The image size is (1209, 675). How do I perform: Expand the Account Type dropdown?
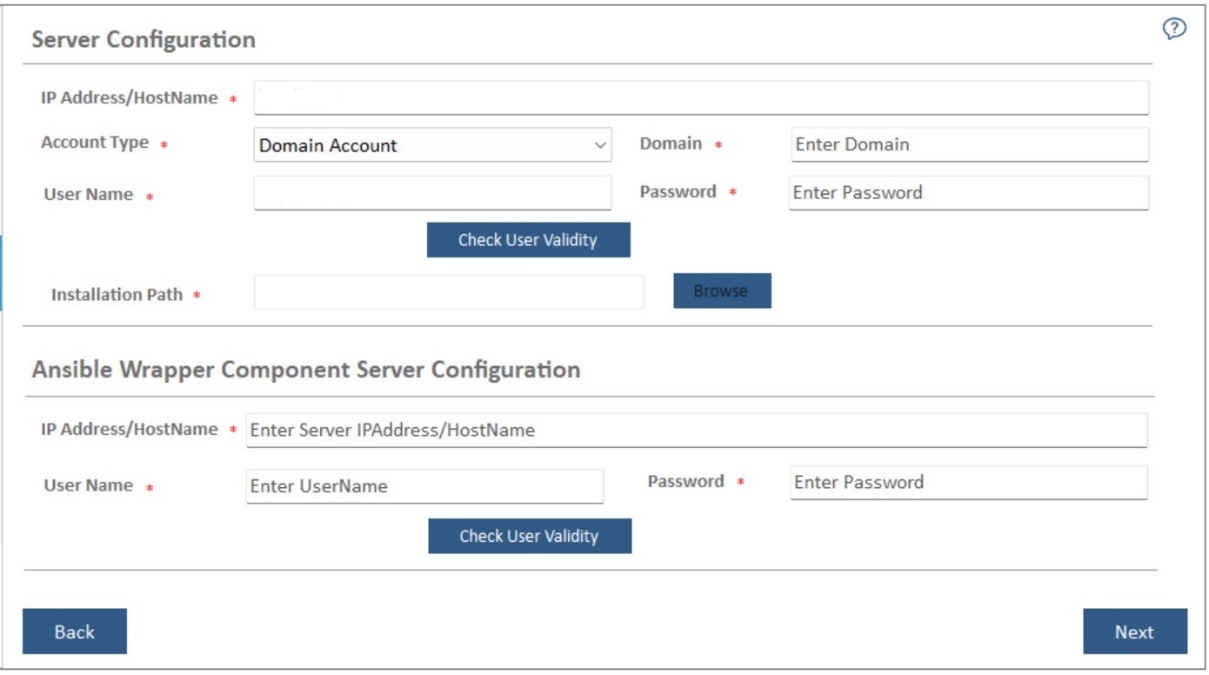(x=432, y=145)
